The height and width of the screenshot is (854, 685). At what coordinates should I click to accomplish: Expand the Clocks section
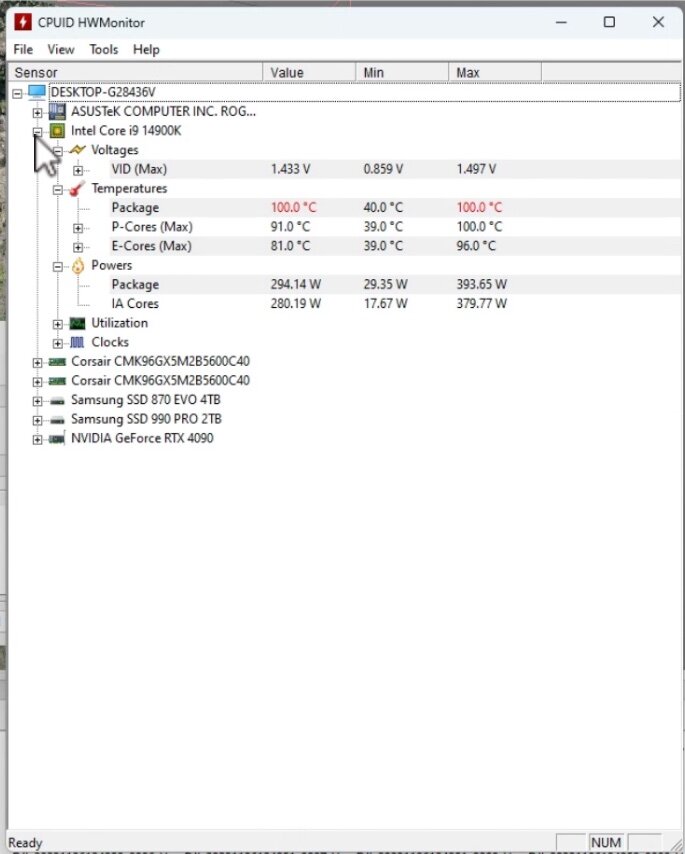[58, 343]
